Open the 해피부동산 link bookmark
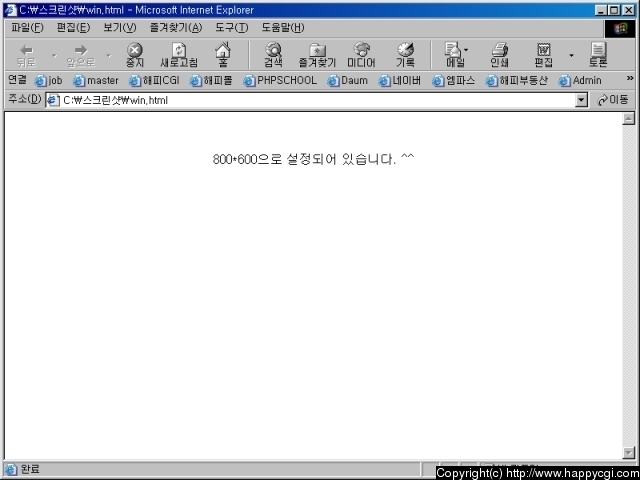Image resolution: width=640 pixels, height=480 pixels. (x=516, y=81)
